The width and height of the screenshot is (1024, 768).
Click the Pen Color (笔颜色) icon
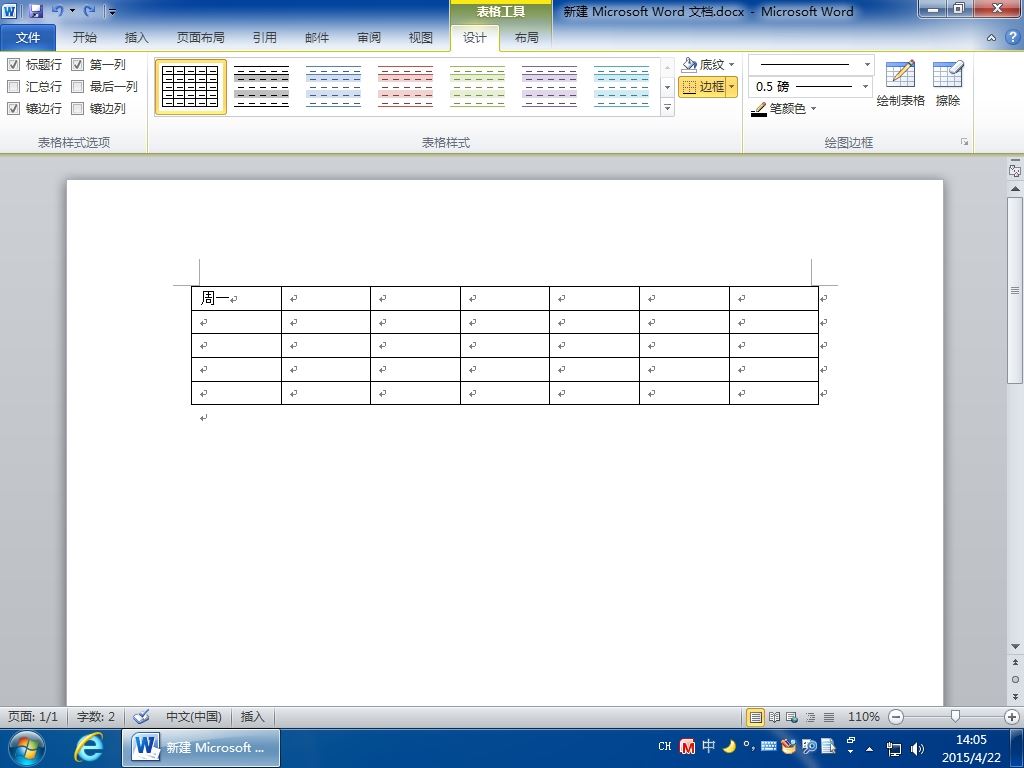759,109
